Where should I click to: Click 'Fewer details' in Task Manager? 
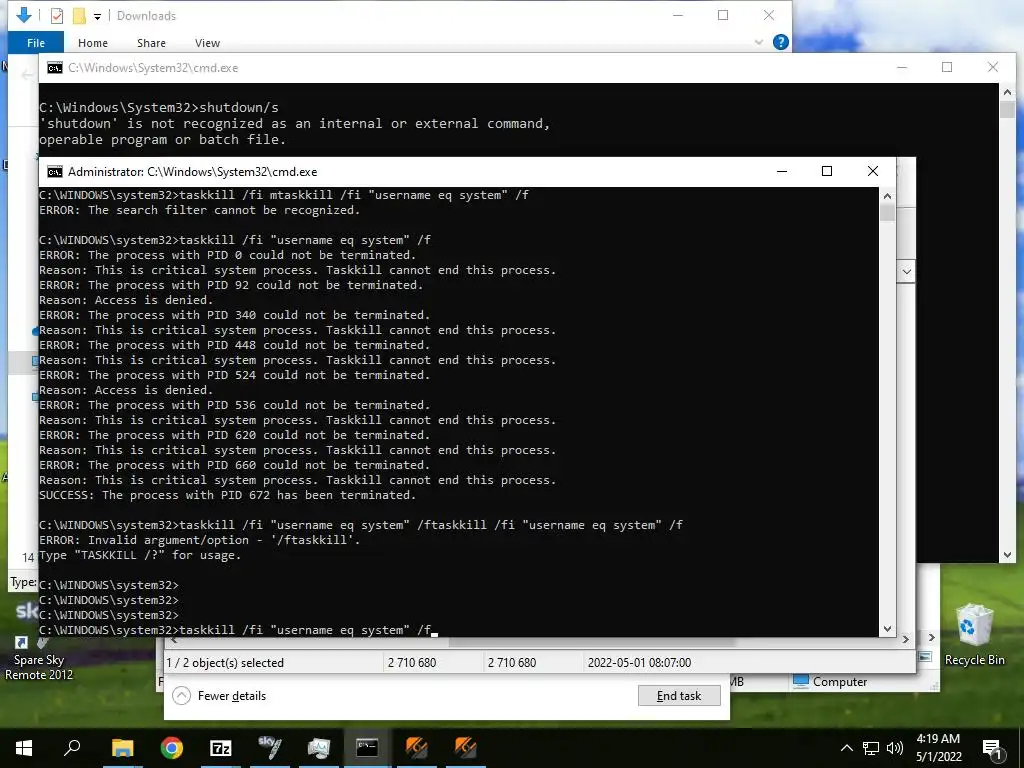pos(219,696)
